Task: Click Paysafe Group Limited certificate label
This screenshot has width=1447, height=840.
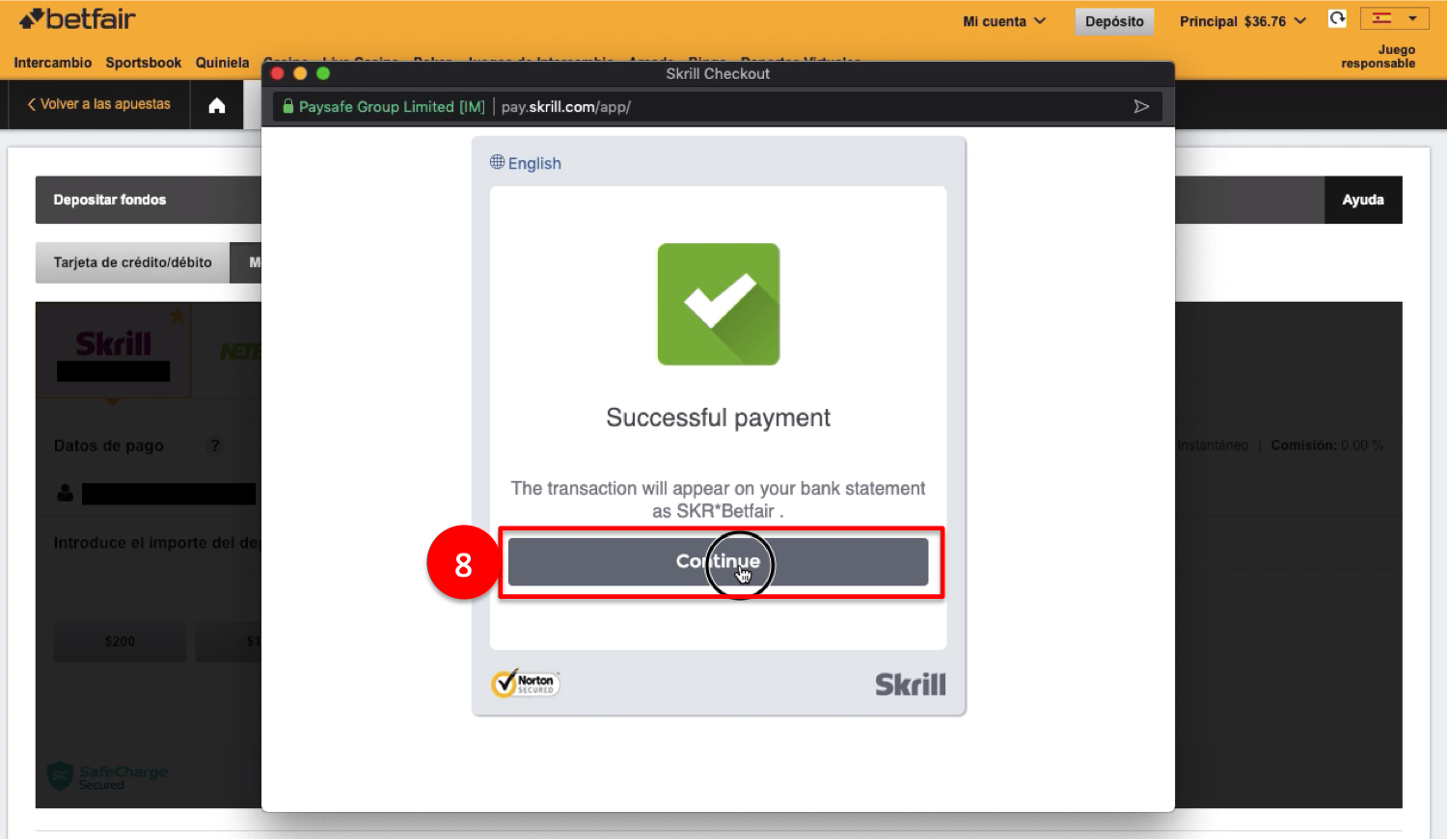Action: point(392,106)
